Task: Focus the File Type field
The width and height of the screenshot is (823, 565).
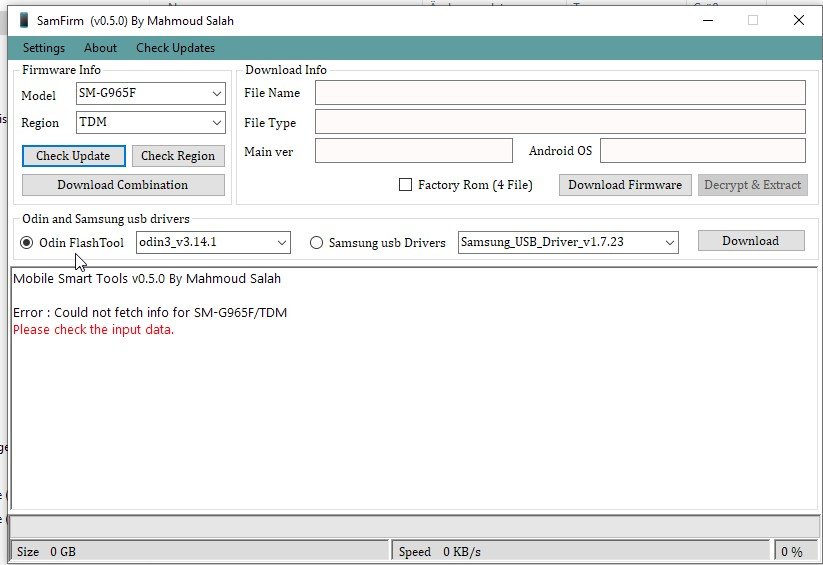Action: pos(560,122)
